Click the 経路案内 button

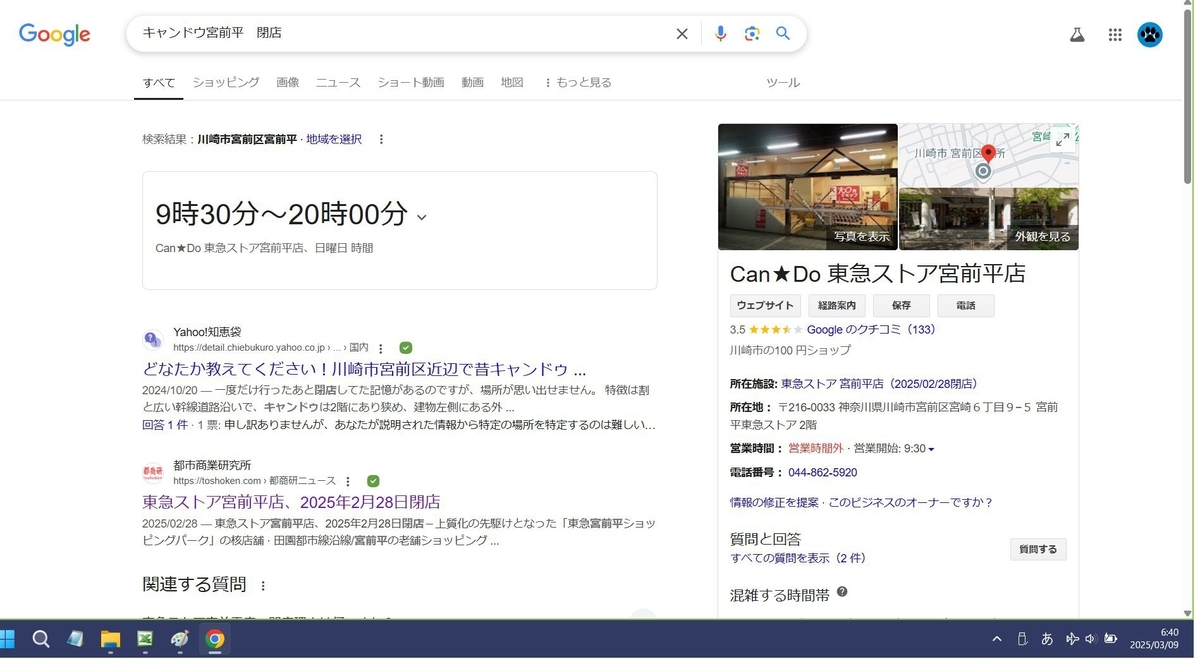(x=837, y=306)
